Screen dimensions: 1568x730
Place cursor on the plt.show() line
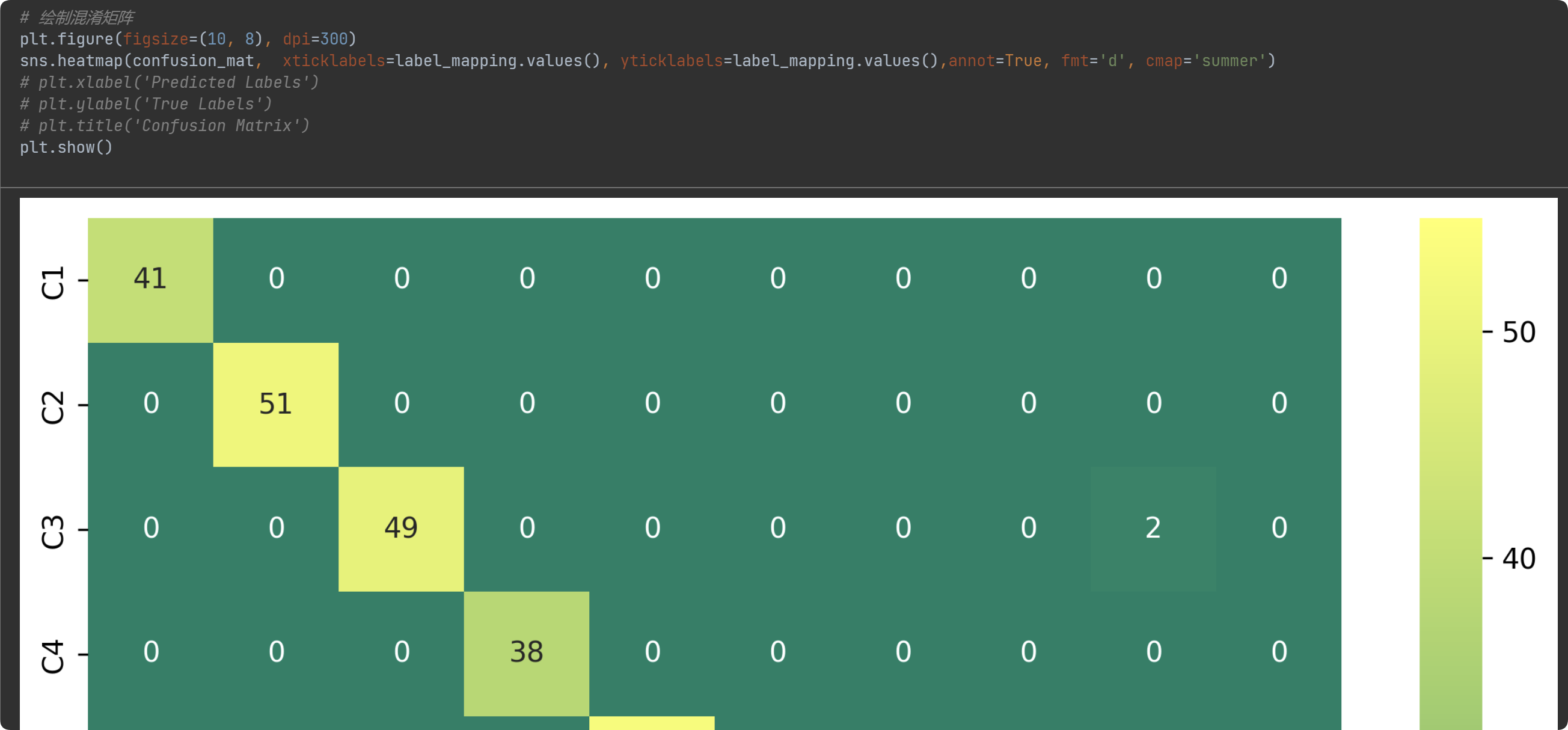point(66,147)
